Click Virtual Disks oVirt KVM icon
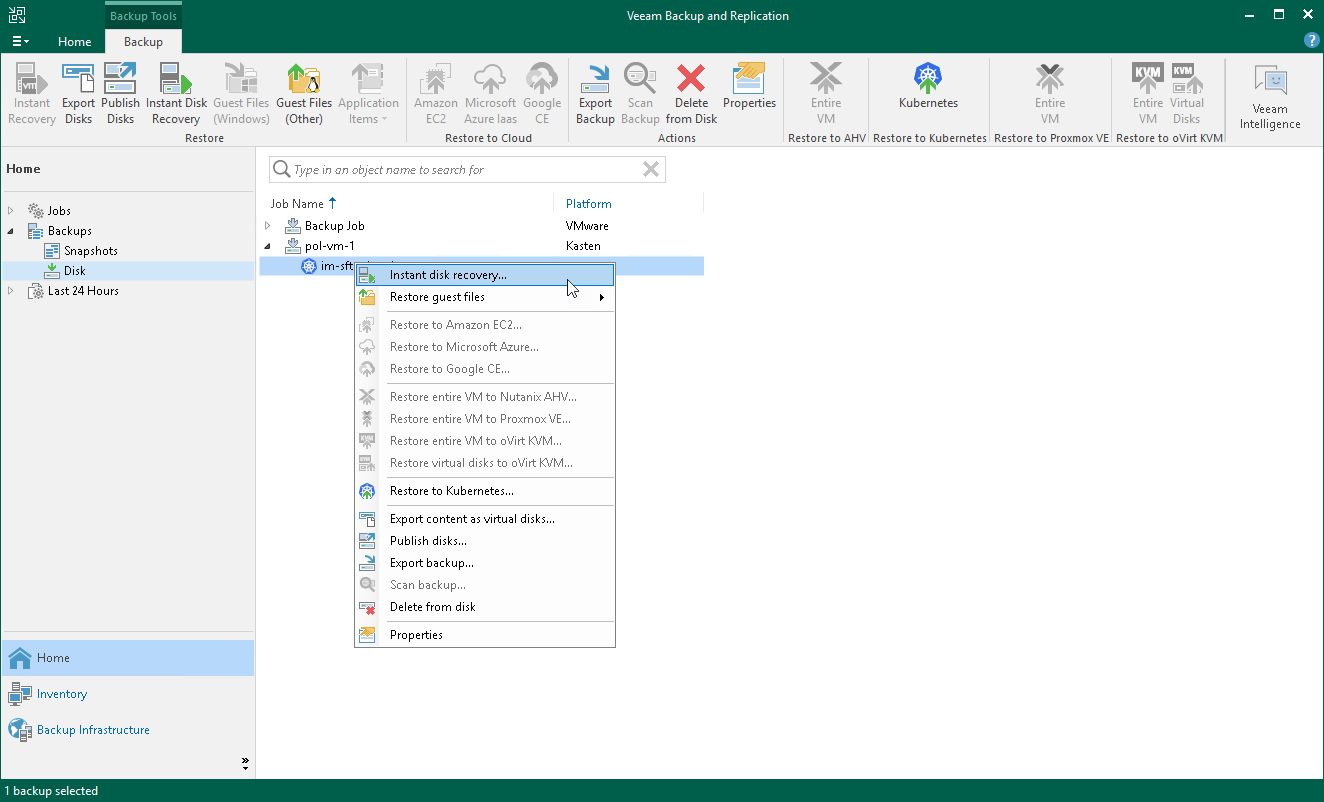The height and width of the screenshot is (802, 1324). (x=1186, y=94)
